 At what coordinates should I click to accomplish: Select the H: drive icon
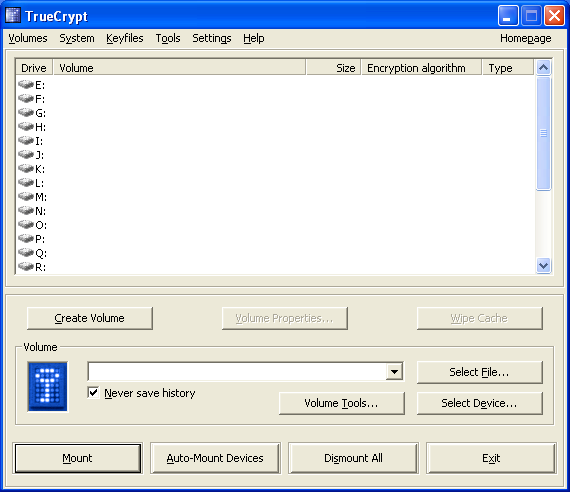tap(26, 126)
